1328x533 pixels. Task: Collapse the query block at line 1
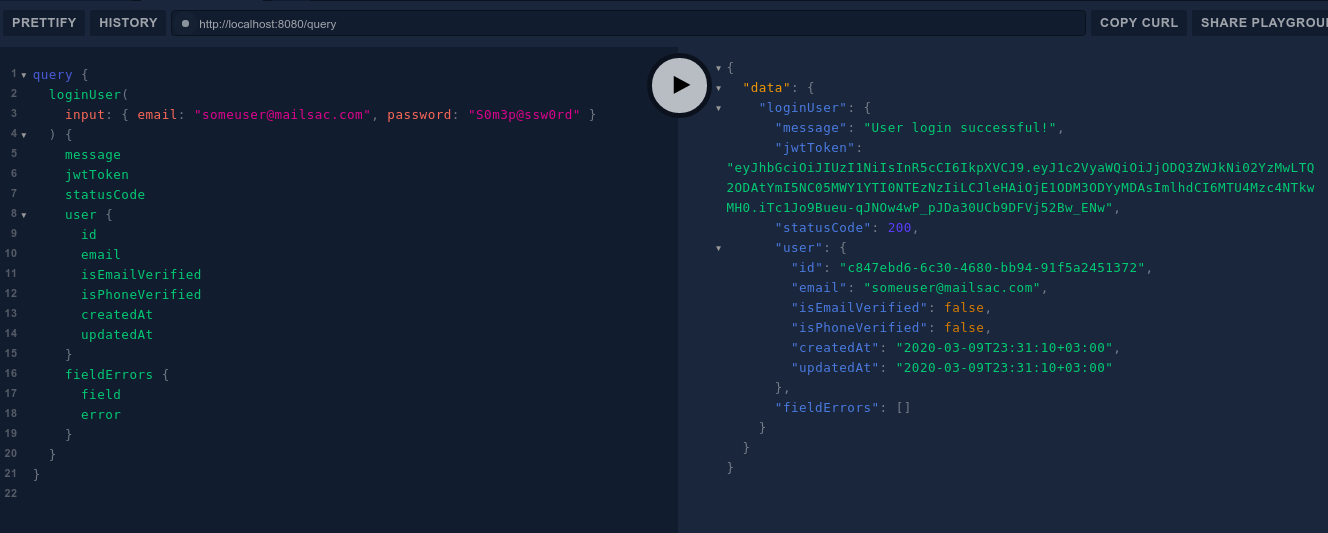tap(24, 75)
